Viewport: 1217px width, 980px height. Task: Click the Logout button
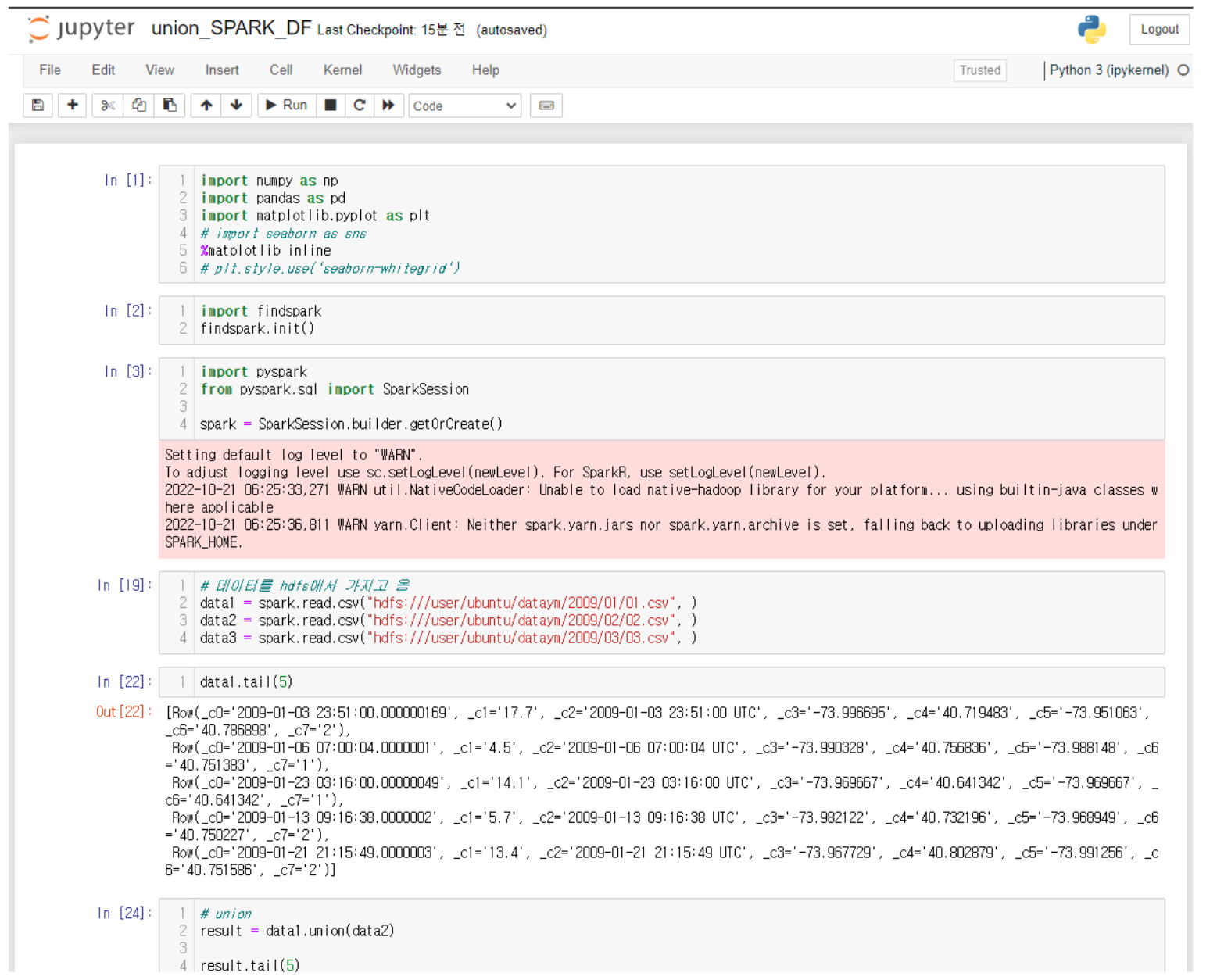coord(1159,29)
